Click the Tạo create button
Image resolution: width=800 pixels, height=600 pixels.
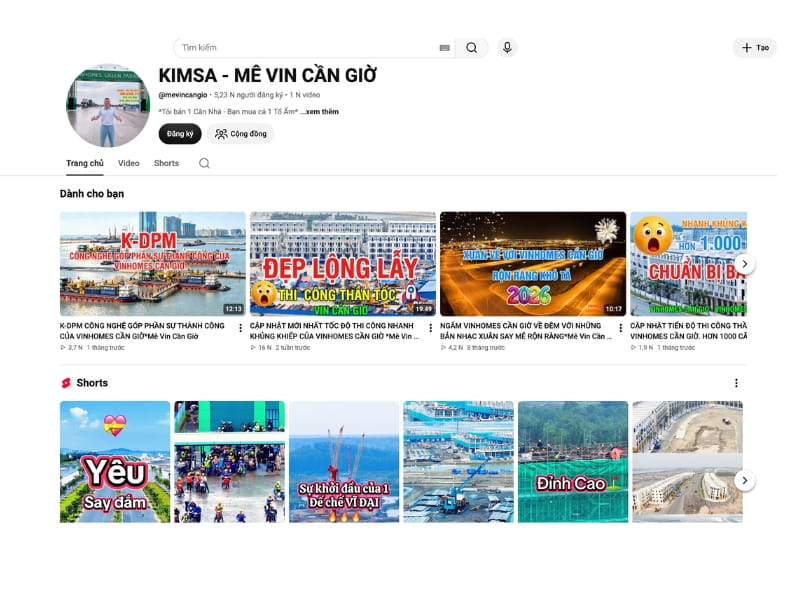pos(755,47)
